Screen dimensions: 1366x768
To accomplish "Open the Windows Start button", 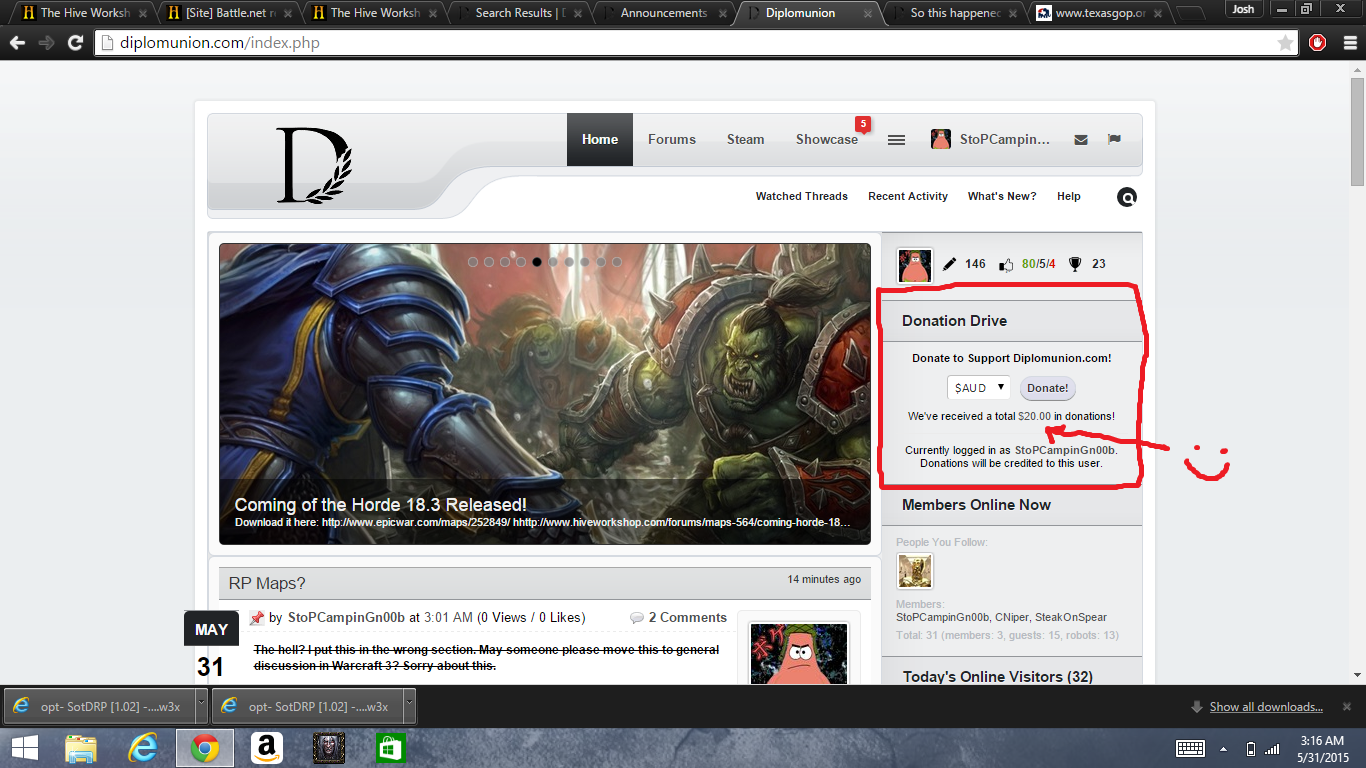I will click(24, 748).
